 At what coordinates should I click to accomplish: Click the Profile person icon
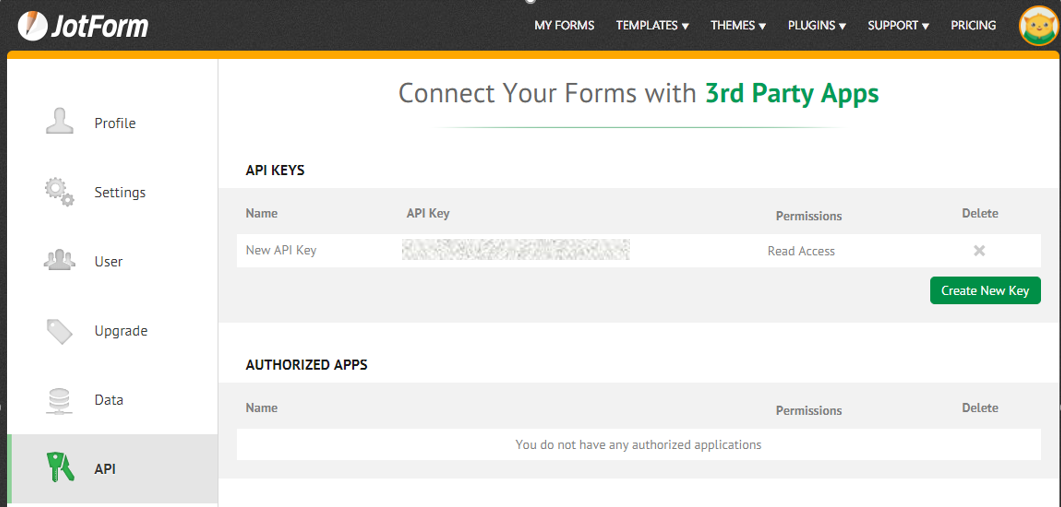(x=60, y=123)
